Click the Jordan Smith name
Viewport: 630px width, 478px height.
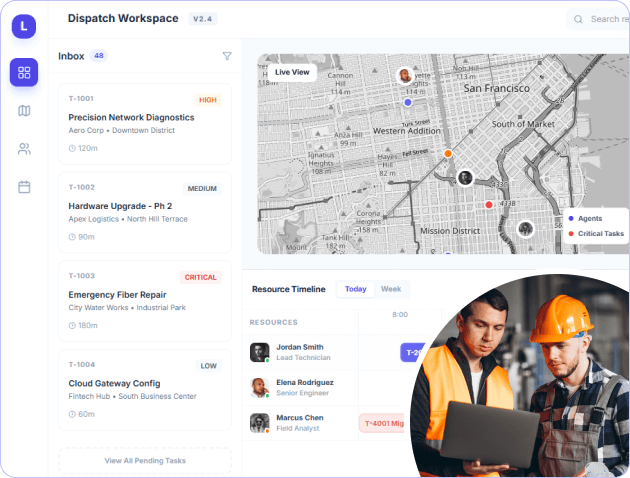tap(300, 347)
